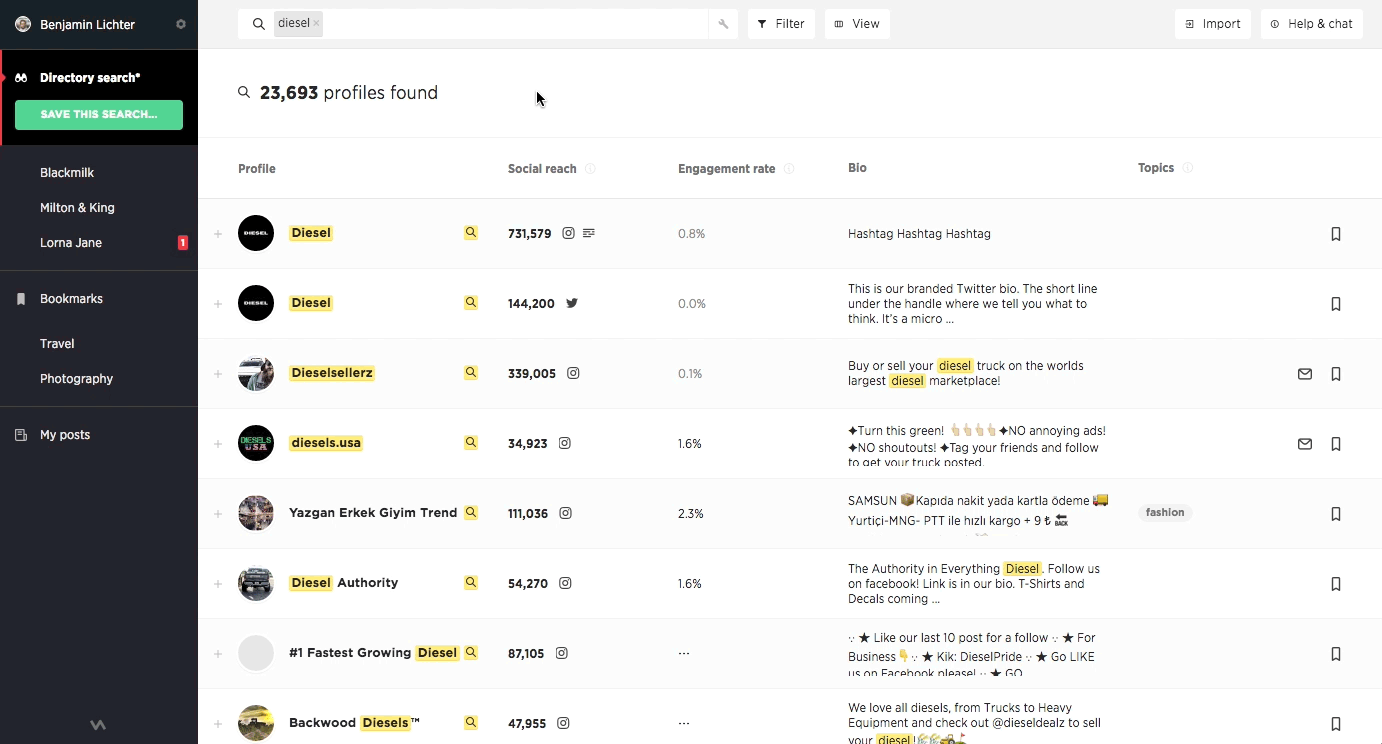Expand the Backwood Diesels row
1382x744 pixels.
tap(217, 724)
